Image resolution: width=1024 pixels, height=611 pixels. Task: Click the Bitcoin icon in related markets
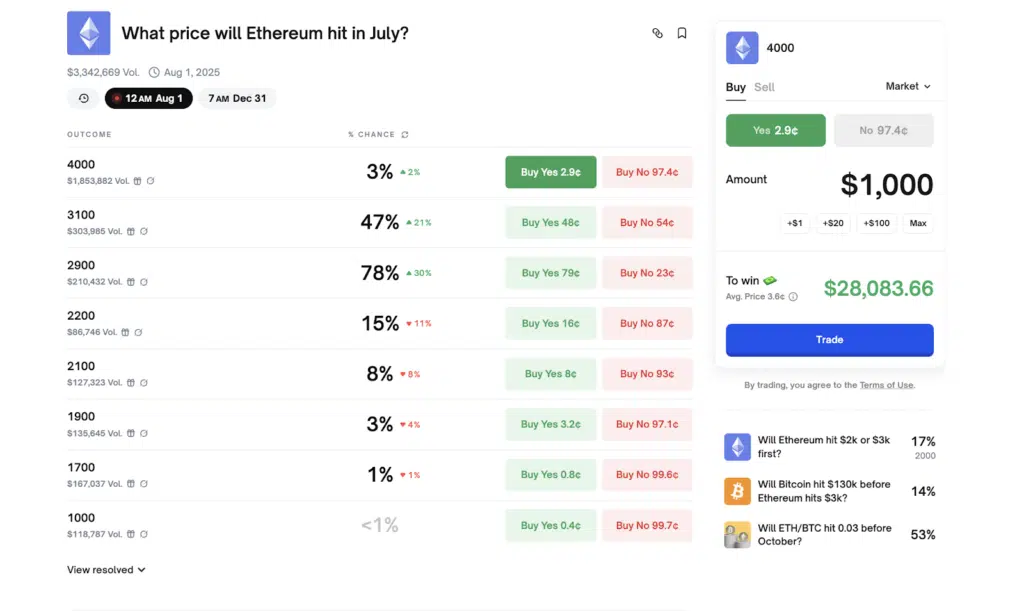pos(737,491)
